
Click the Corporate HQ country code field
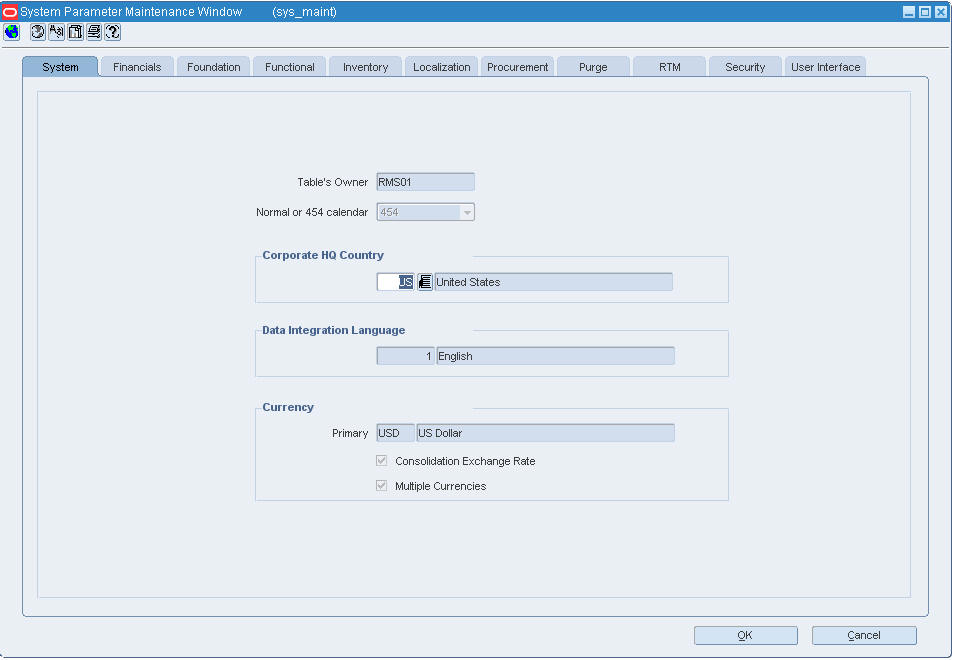coord(396,282)
